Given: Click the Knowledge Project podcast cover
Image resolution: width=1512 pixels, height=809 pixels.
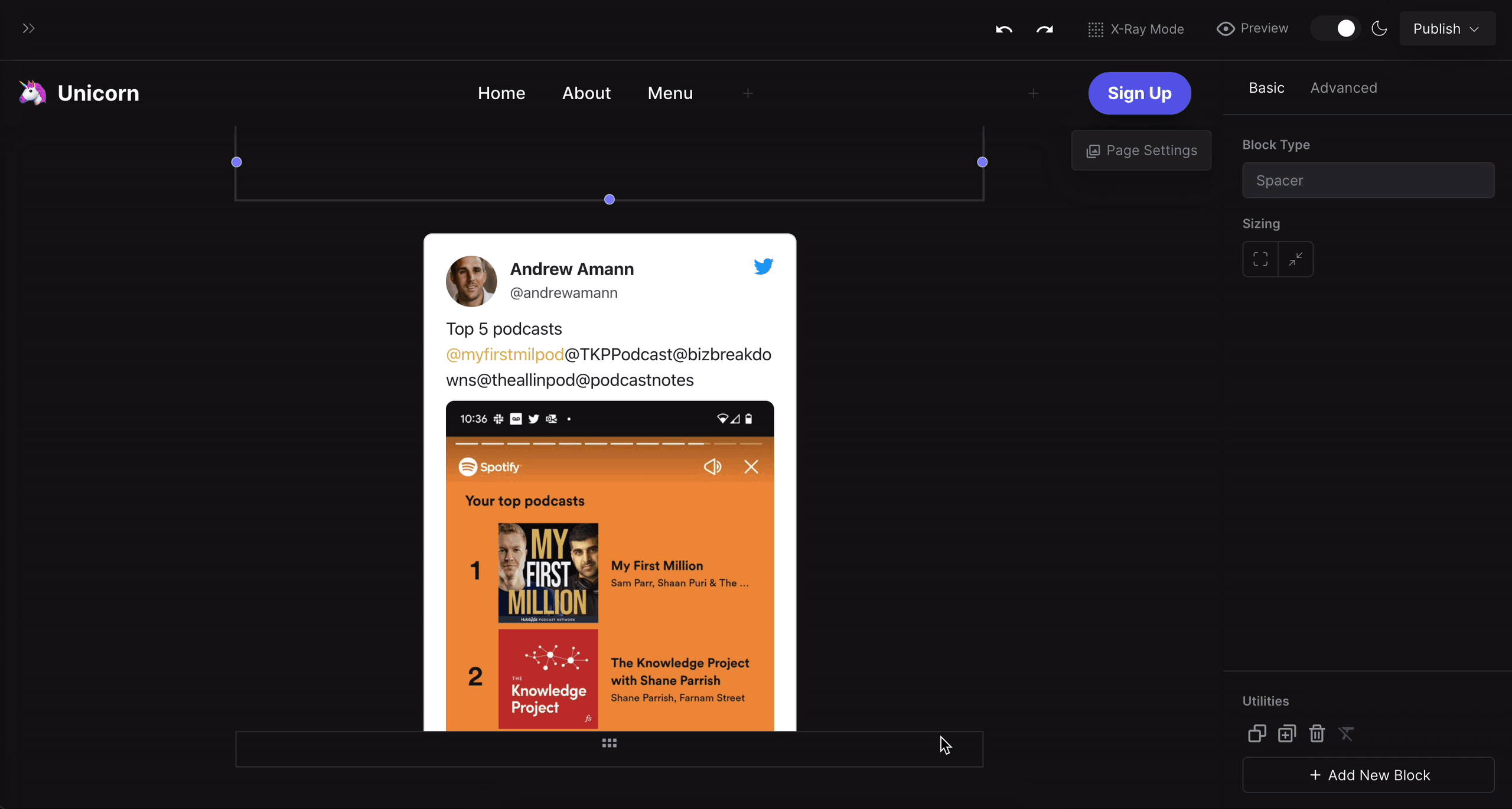Looking at the screenshot, I should pyautogui.click(x=548, y=679).
